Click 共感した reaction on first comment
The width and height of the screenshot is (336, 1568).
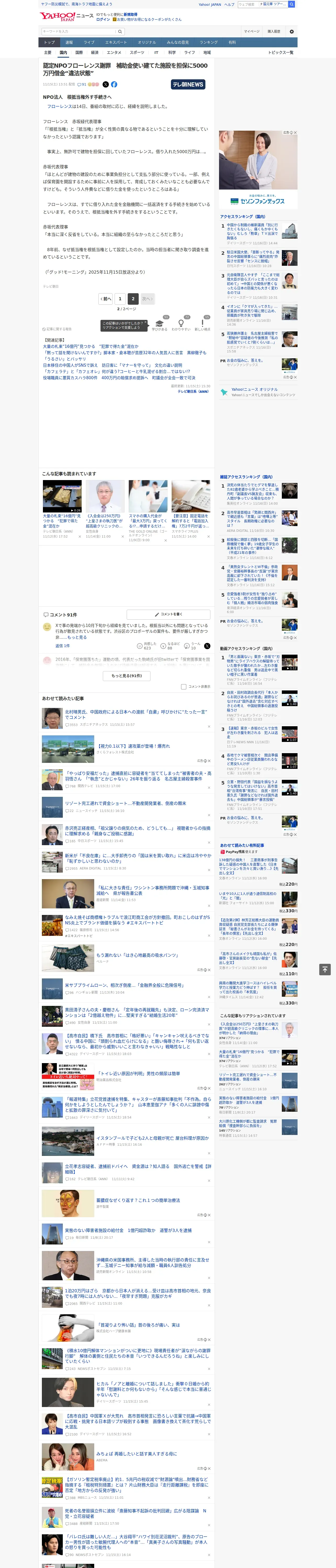pos(147,645)
